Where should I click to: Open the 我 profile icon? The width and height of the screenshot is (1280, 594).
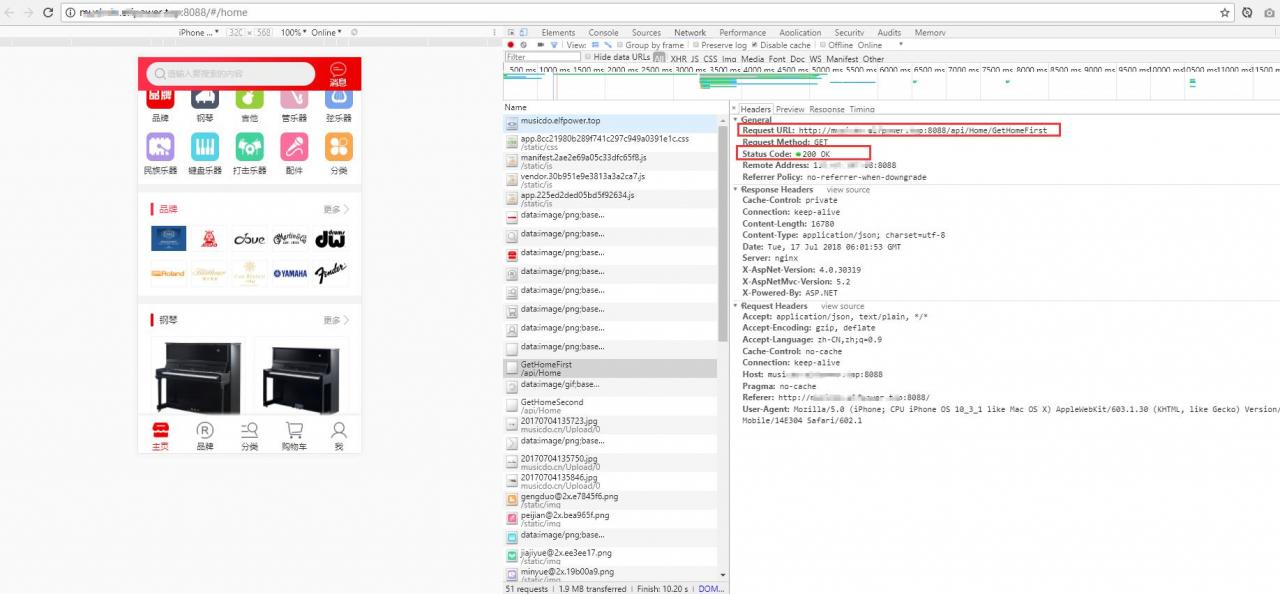[339, 430]
